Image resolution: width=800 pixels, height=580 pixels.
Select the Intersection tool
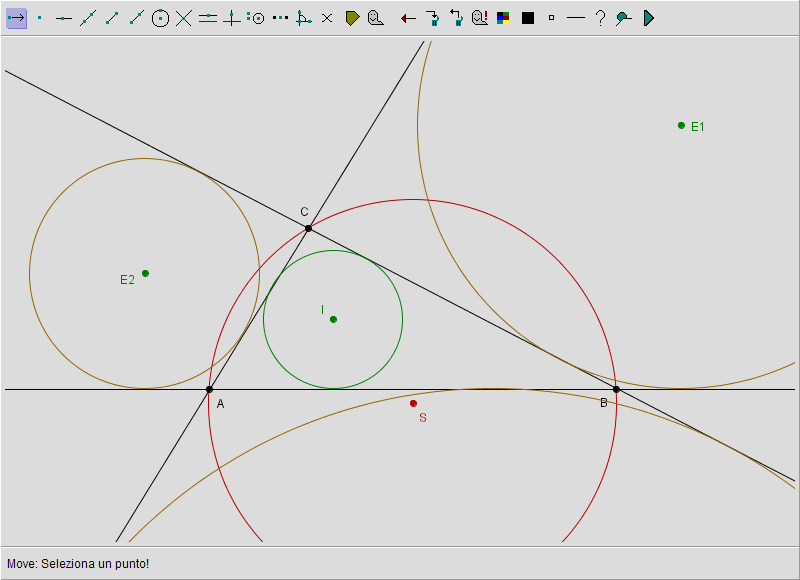[184, 18]
